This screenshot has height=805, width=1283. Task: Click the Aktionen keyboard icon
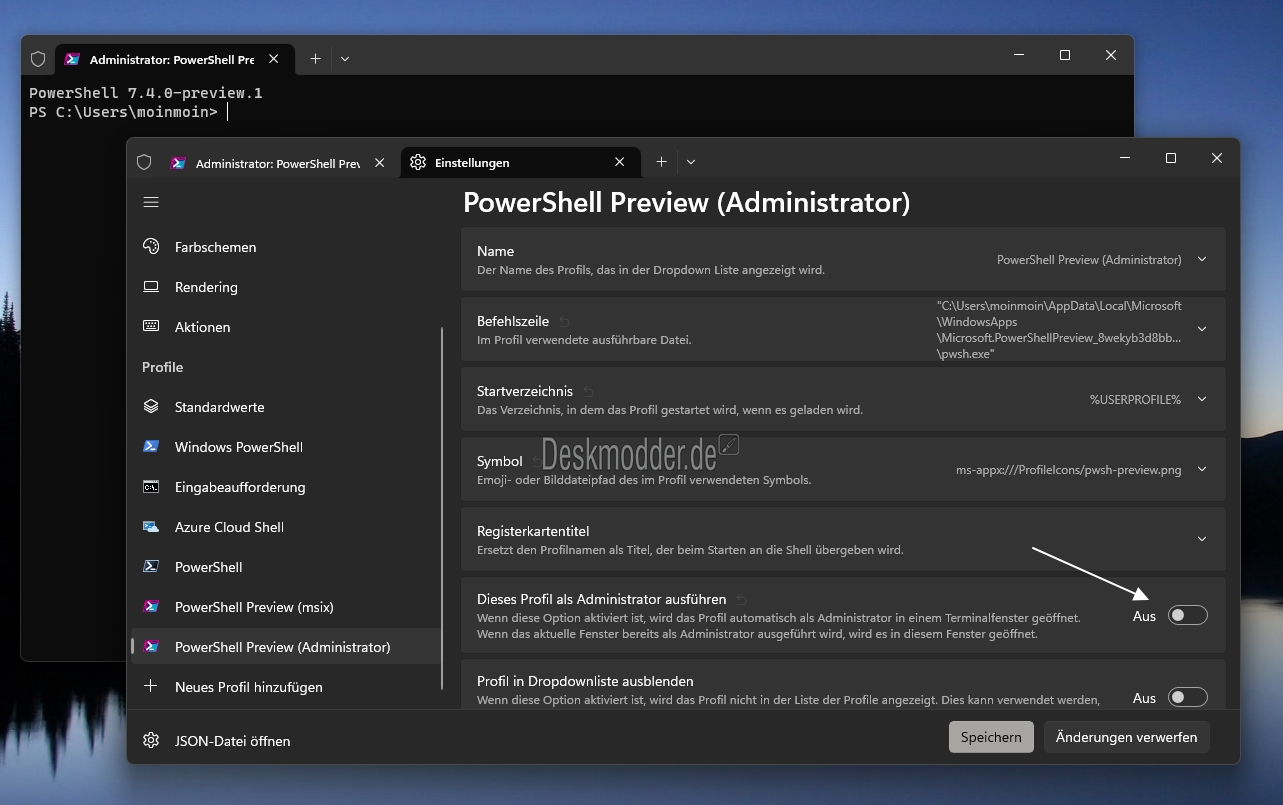[x=151, y=326]
